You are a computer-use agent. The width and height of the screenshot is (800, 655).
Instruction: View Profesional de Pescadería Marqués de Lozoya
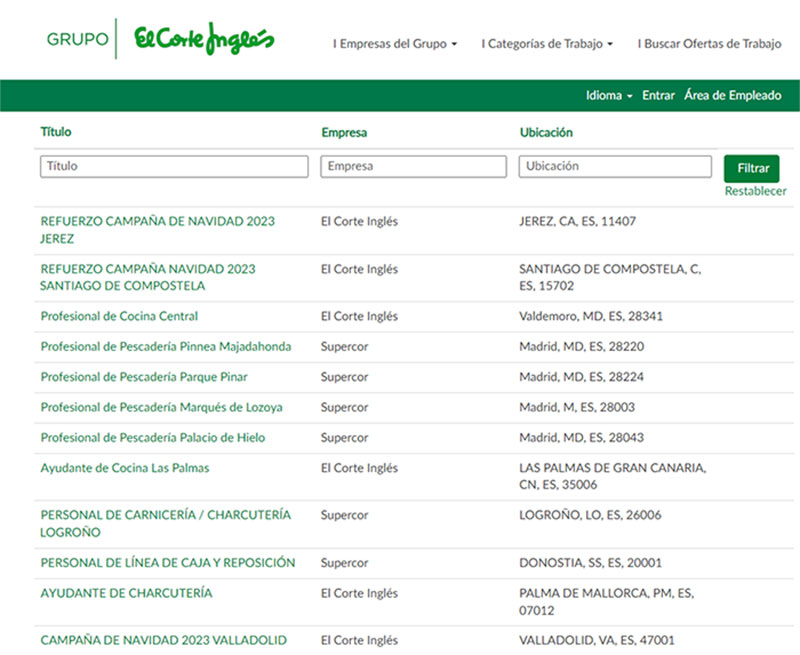161,407
